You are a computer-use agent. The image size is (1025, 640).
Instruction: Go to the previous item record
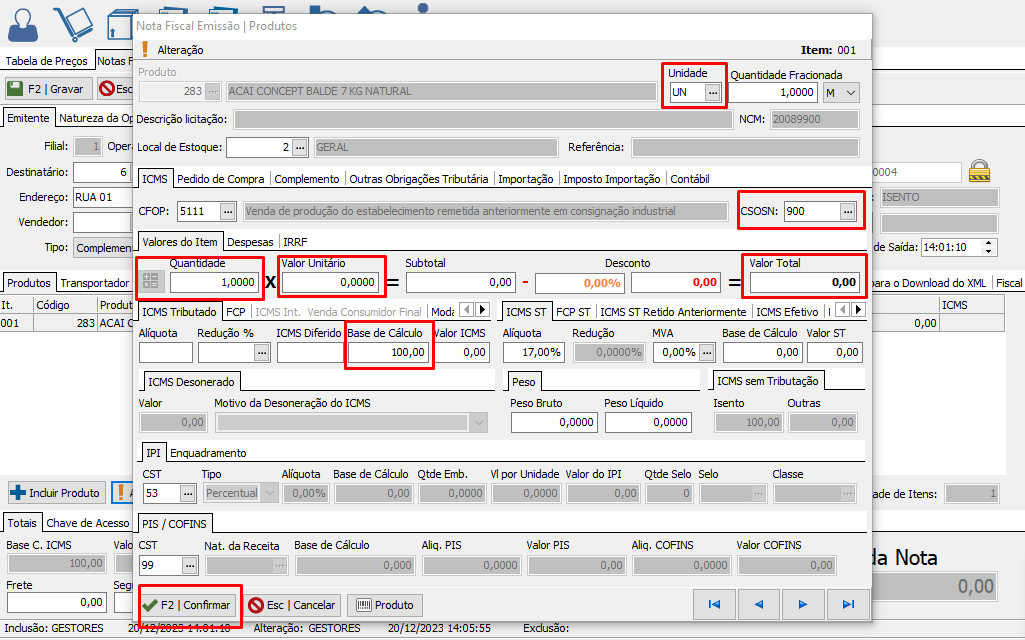[x=759, y=604]
